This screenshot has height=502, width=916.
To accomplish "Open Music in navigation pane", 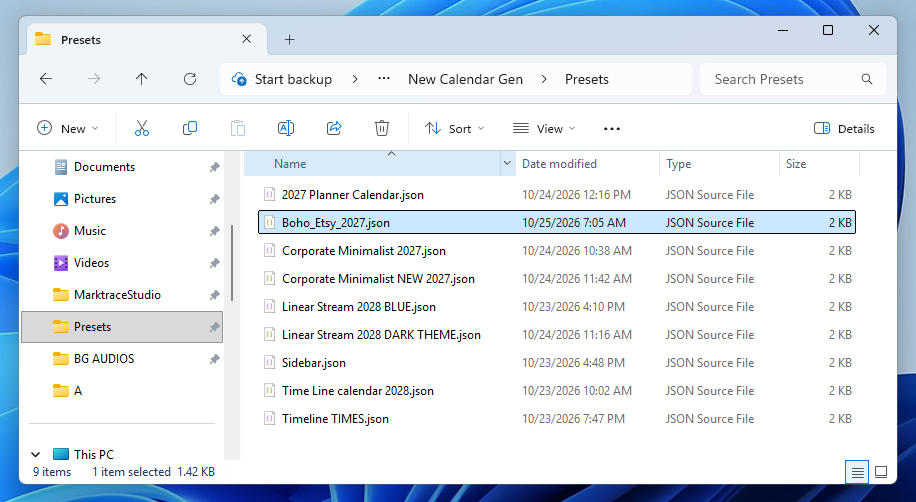I will coord(89,231).
